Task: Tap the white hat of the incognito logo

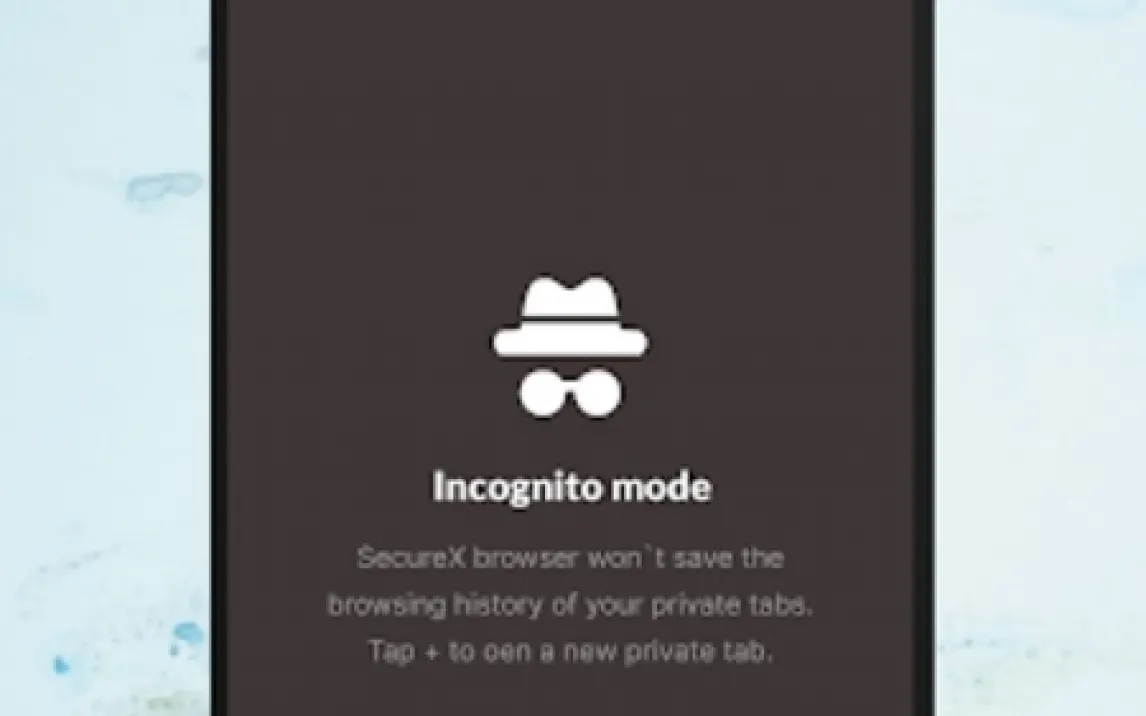Action: [570, 316]
